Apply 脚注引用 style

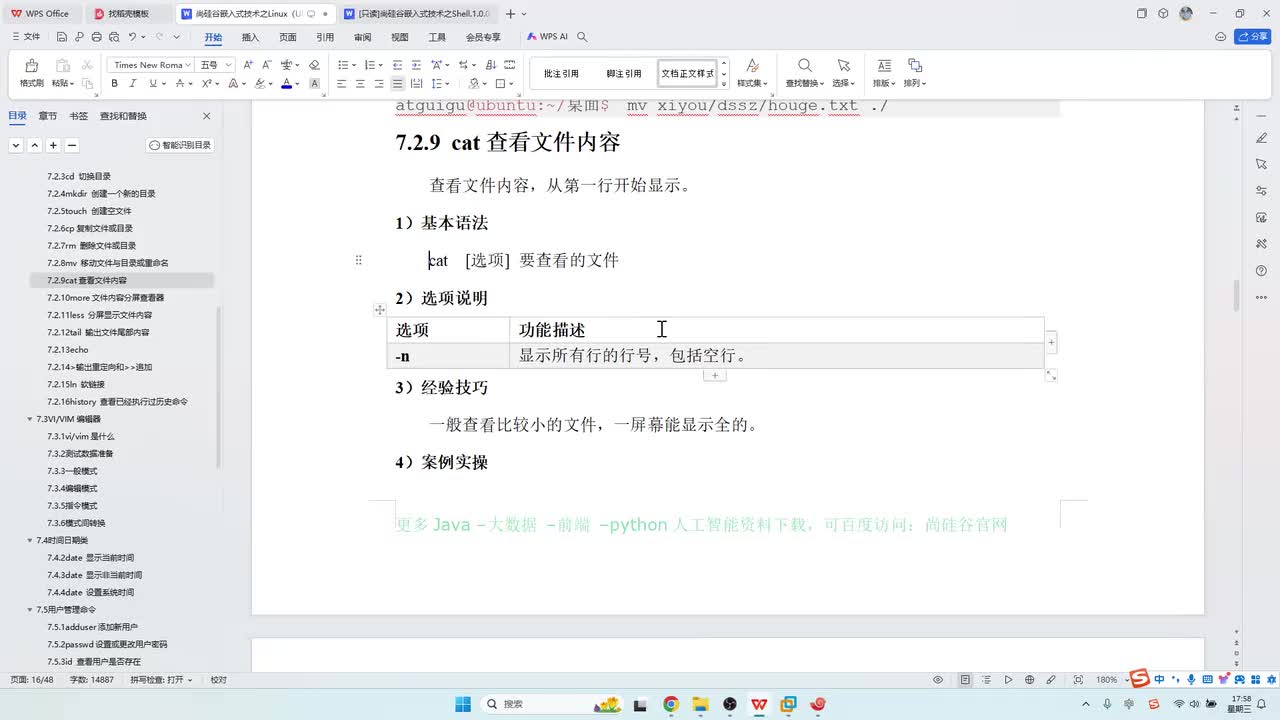coord(624,73)
